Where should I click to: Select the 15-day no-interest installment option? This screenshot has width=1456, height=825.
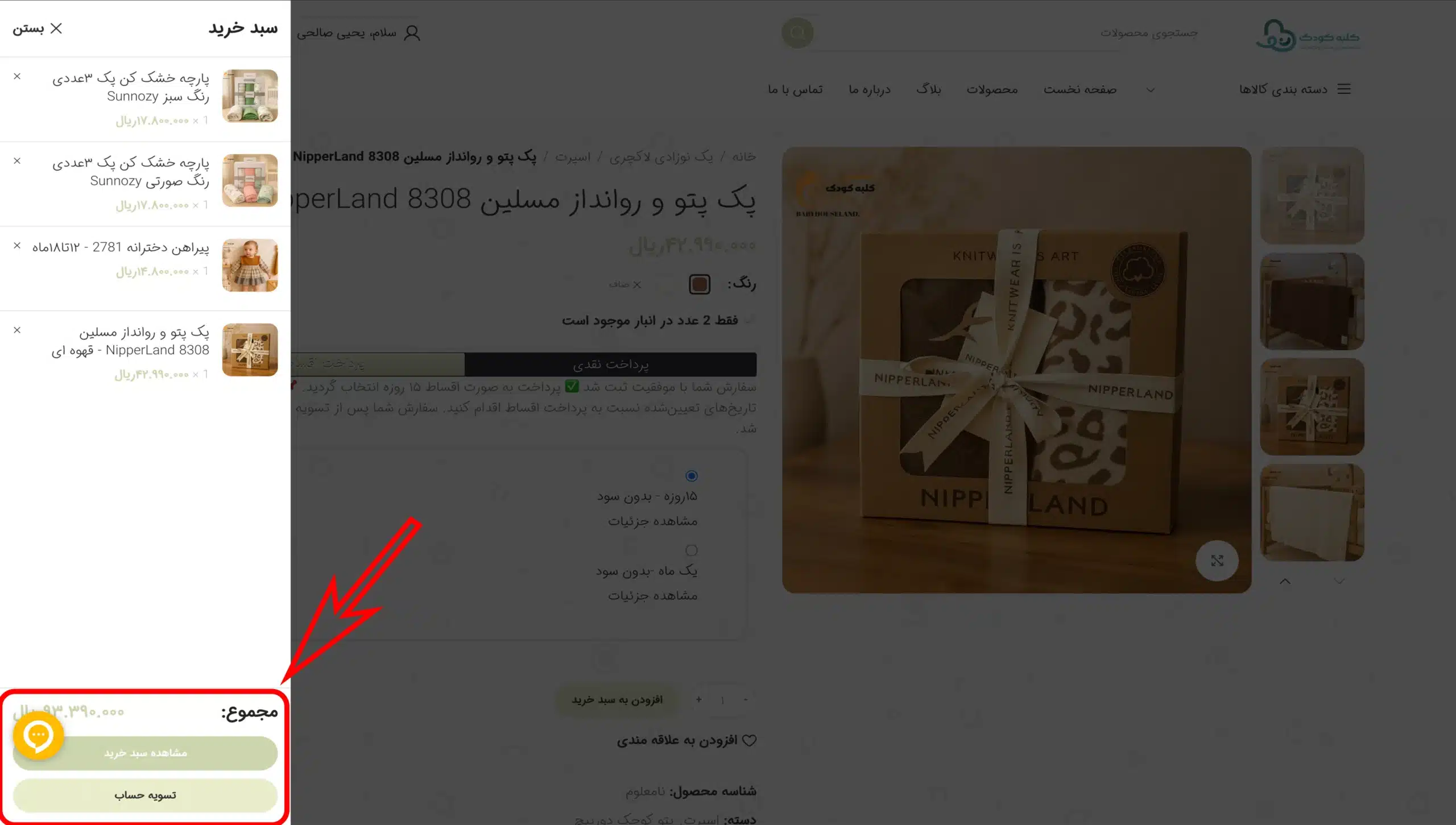click(692, 476)
